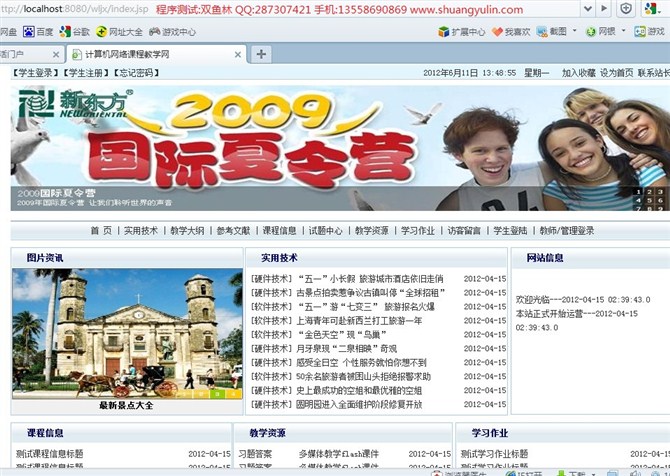This screenshot has width=670, height=476.
Task: Open article 圆明园进入全面维护阶段修复开放
Action: tap(359, 404)
